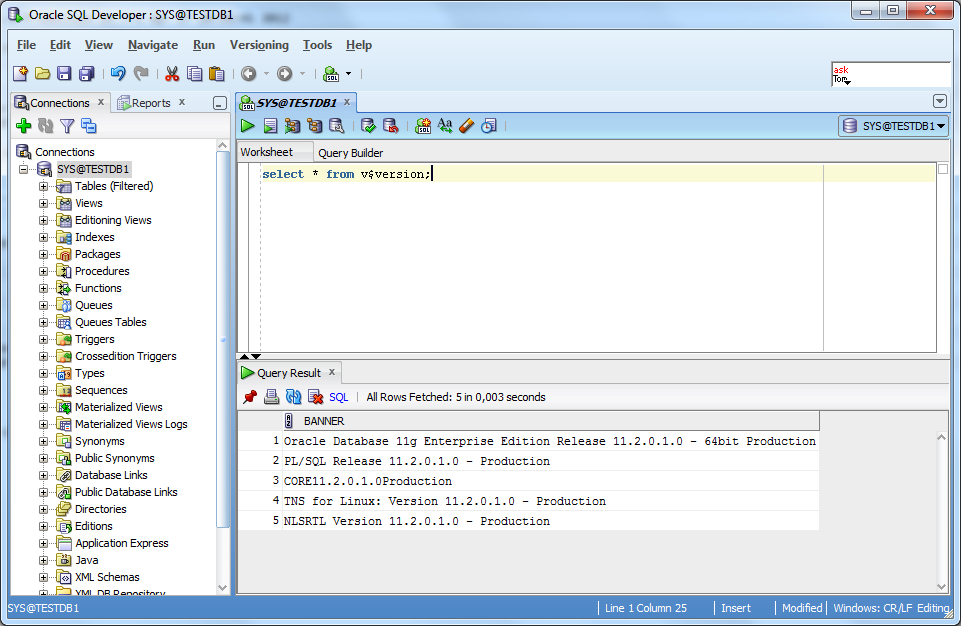Click the Forward navigation arrow
The image size is (961, 626).
click(x=284, y=74)
